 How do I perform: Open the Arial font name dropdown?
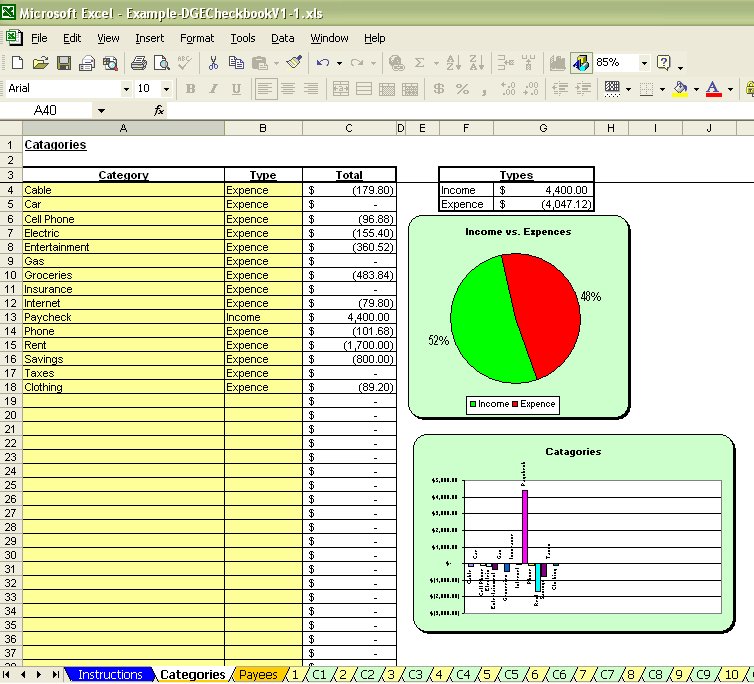126,89
